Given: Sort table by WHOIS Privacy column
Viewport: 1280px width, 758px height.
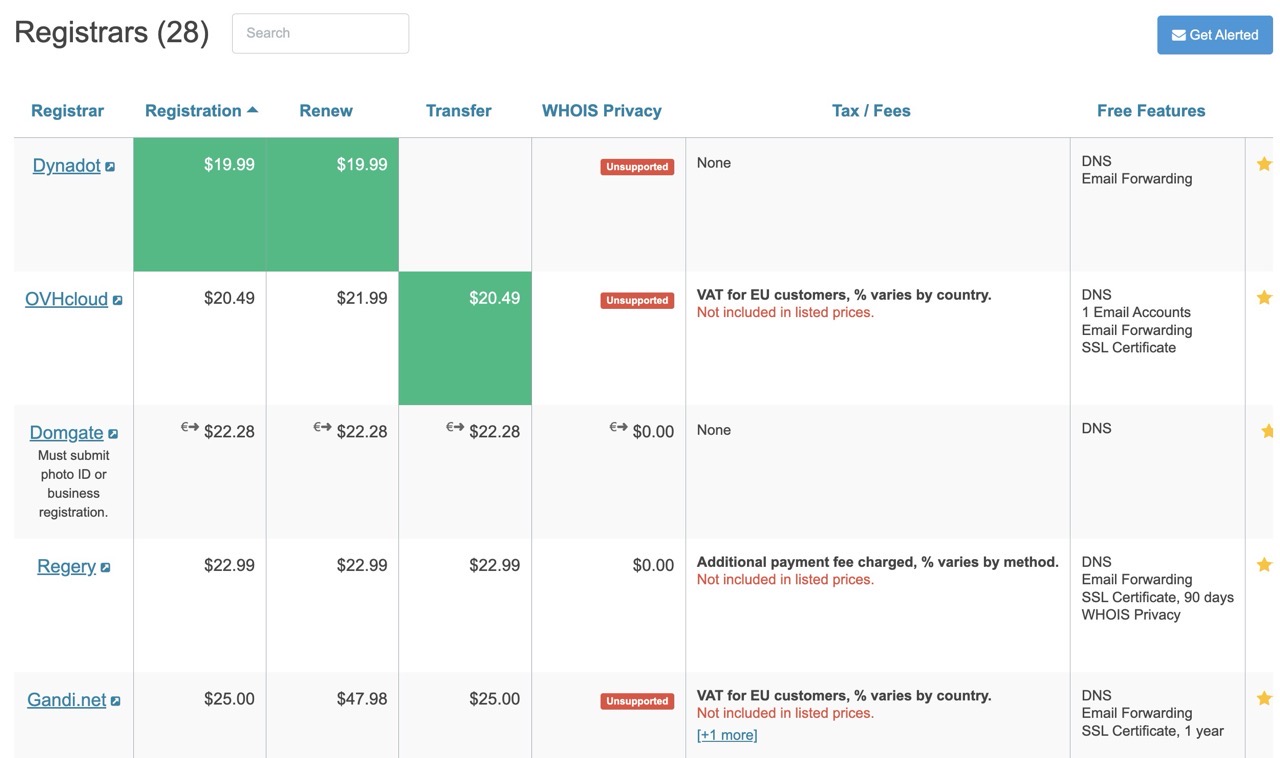Looking at the screenshot, I should point(602,111).
